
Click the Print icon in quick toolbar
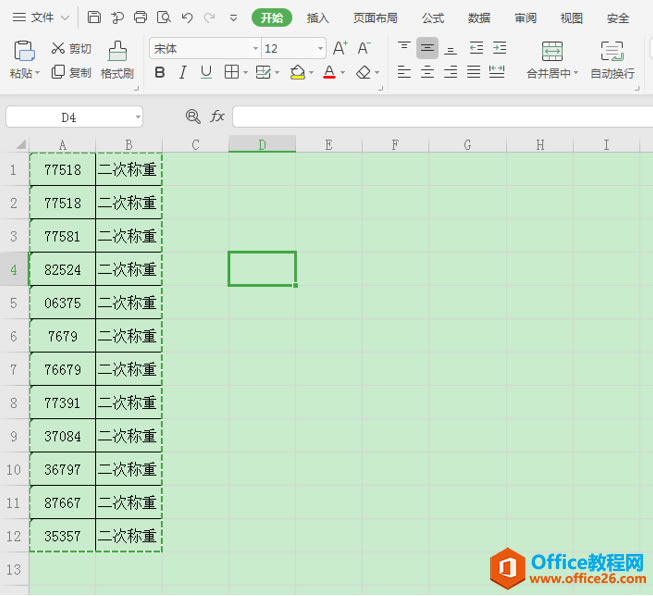pos(140,17)
